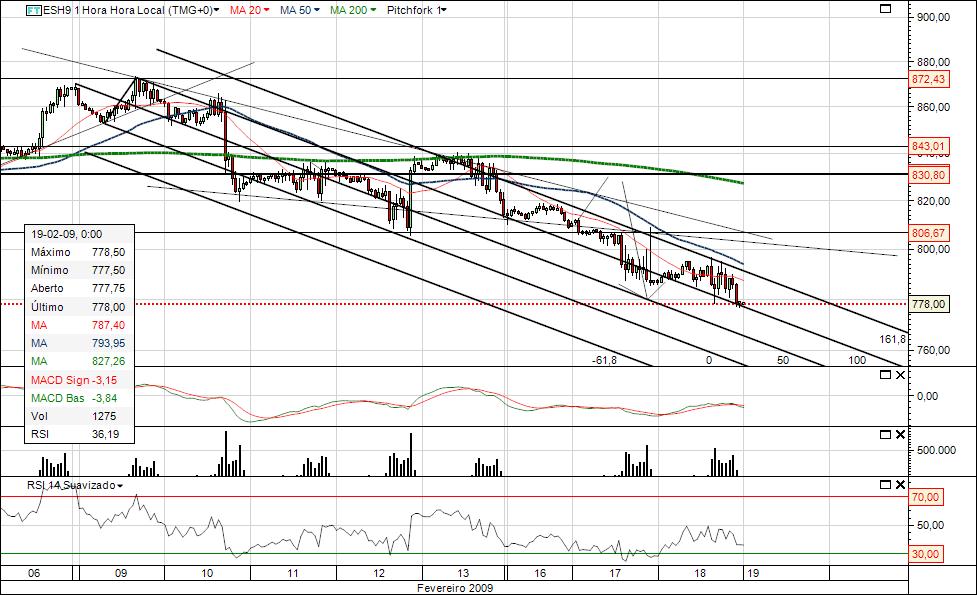
Task: Close the MACD panel
Action: (900, 375)
